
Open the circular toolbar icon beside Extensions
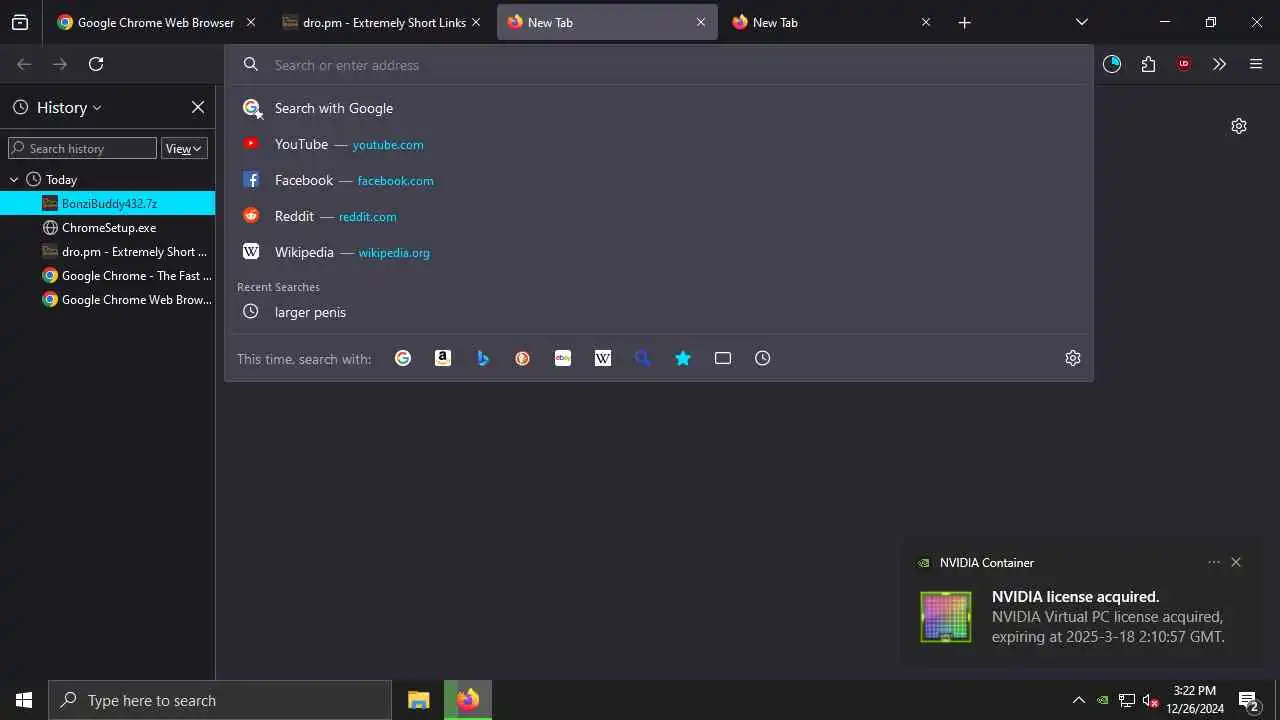(1112, 64)
